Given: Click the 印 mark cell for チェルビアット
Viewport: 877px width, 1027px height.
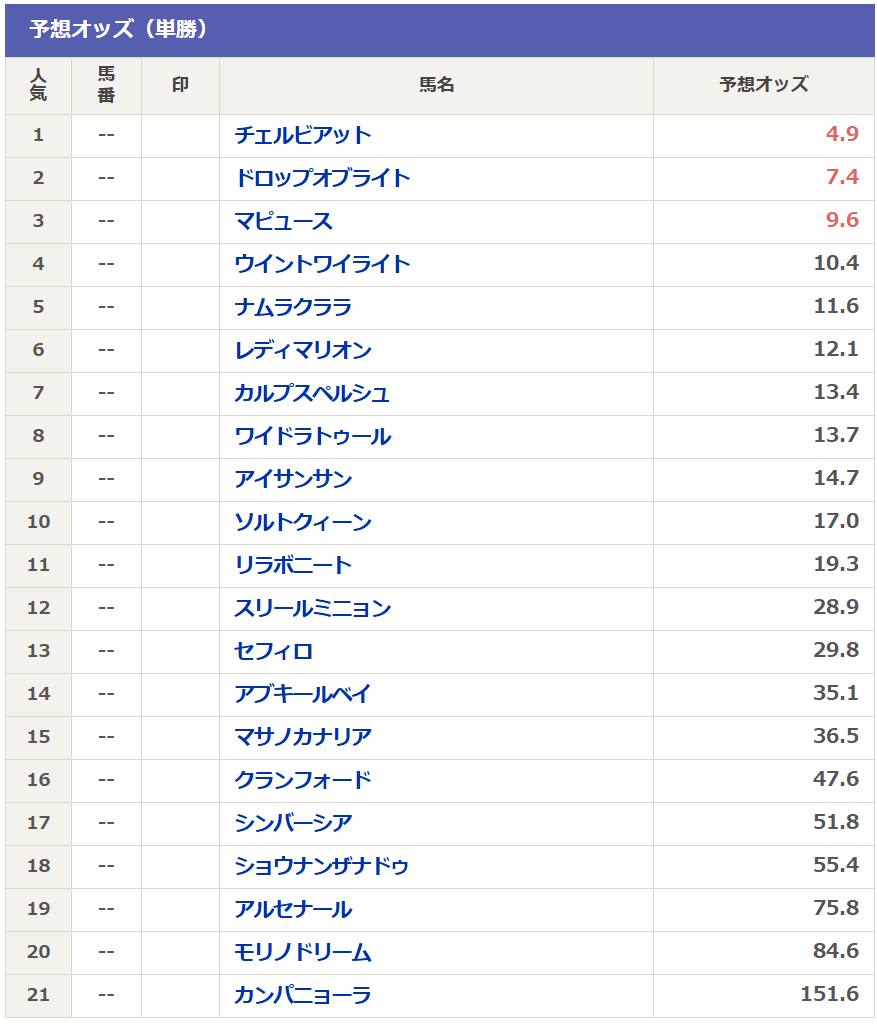Looking at the screenshot, I should (180, 135).
